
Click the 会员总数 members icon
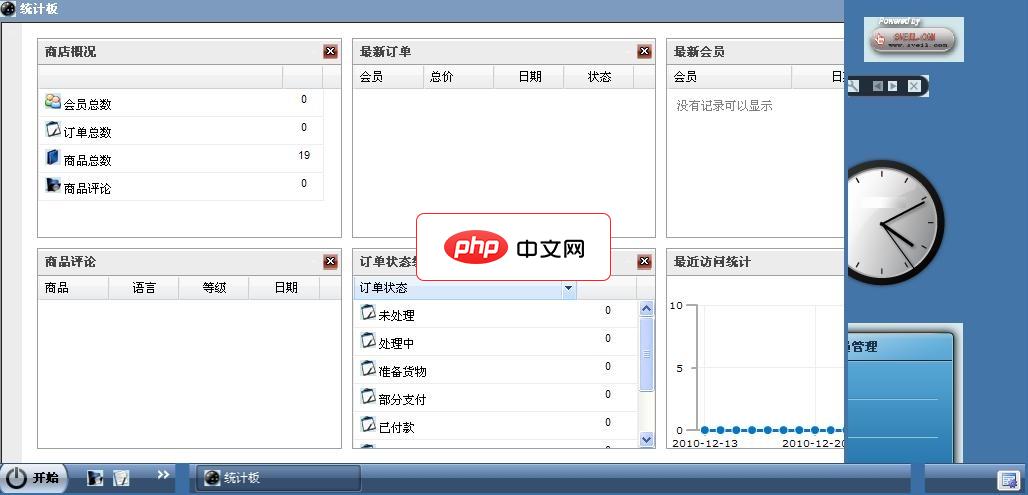tap(53, 101)
